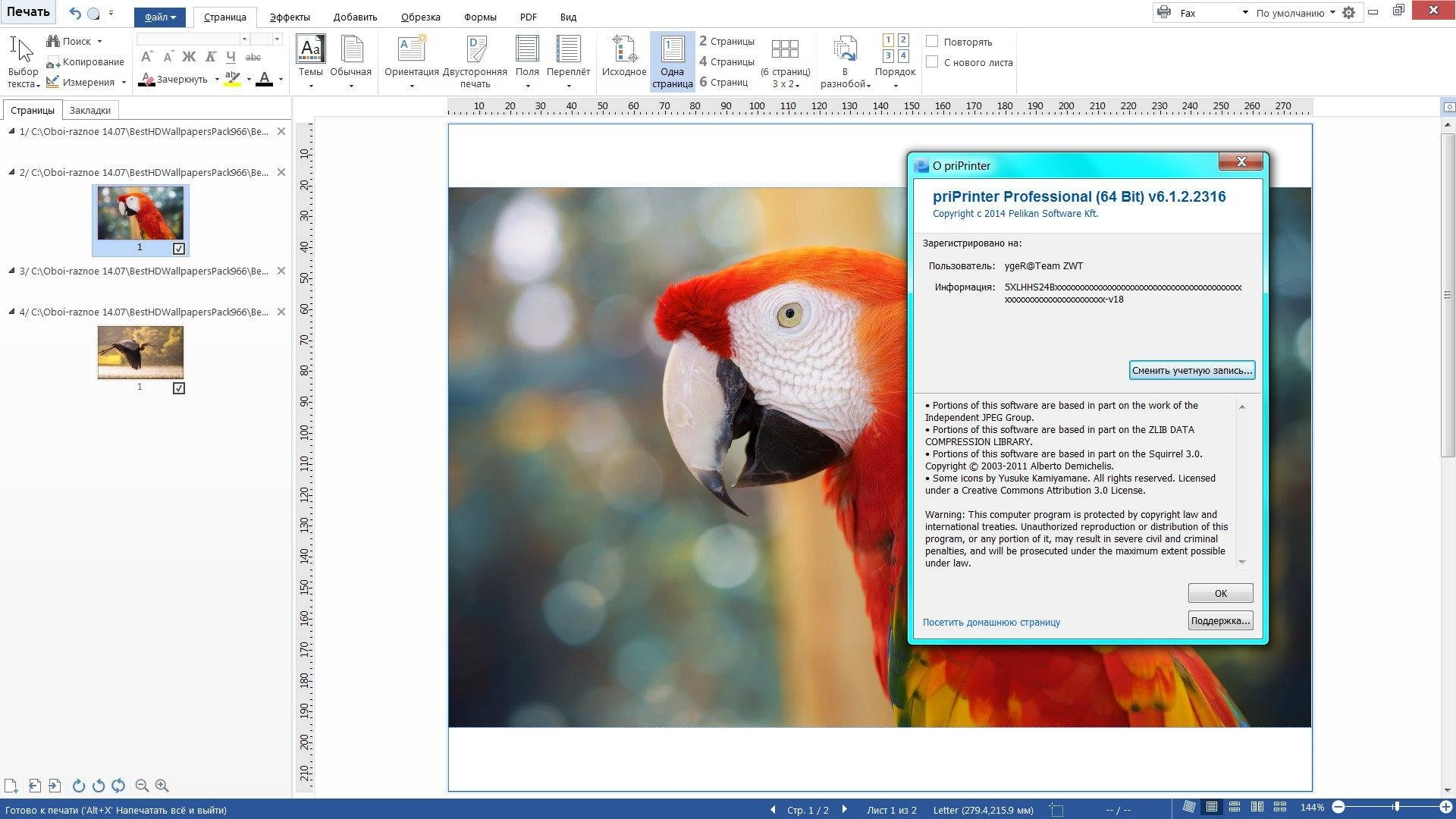The image size is (1456, 819).
Task: Toggle underline (Ч) formatting
Action: coord(231,57)
